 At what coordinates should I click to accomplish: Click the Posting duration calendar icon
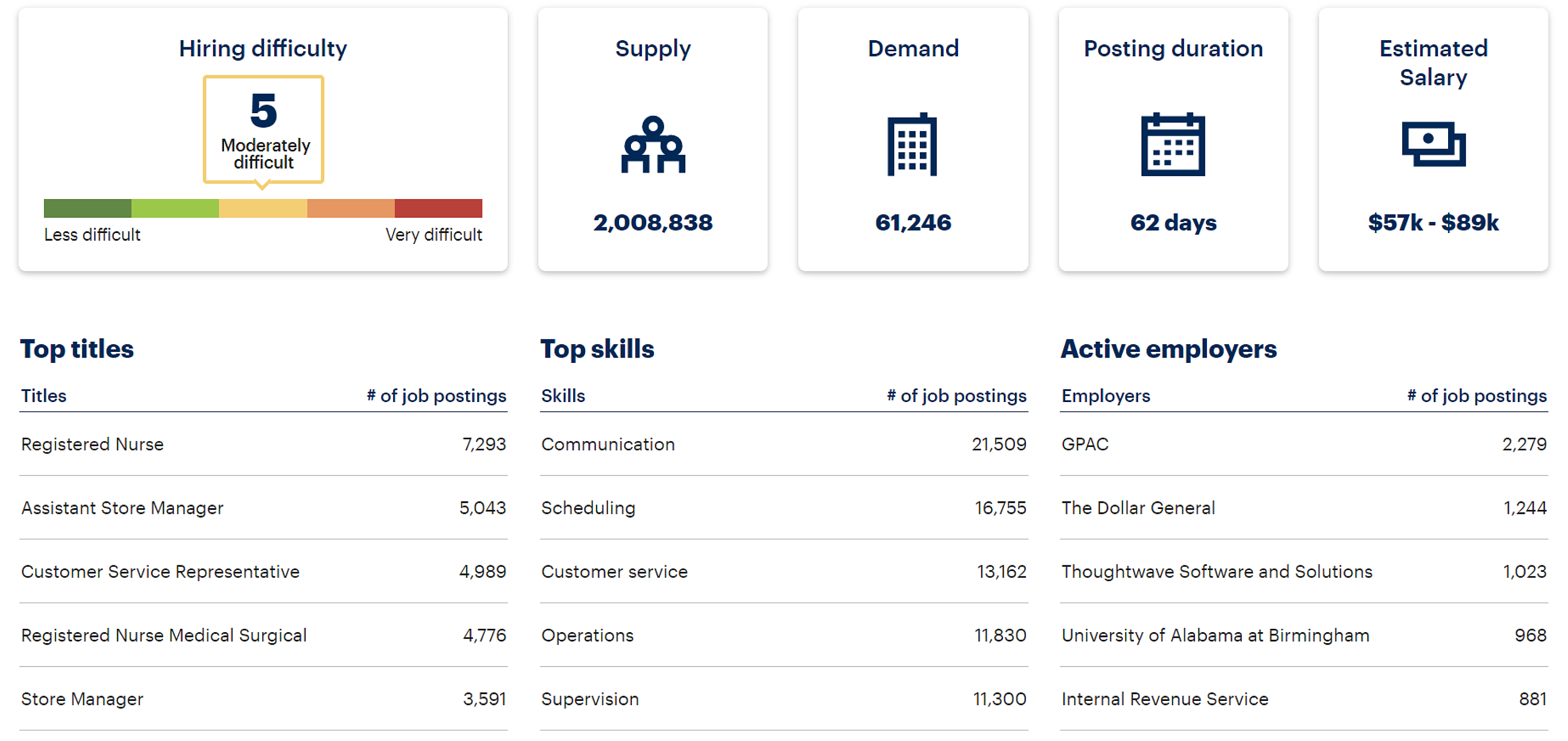pyautogui.click(x=1173, y=145)
